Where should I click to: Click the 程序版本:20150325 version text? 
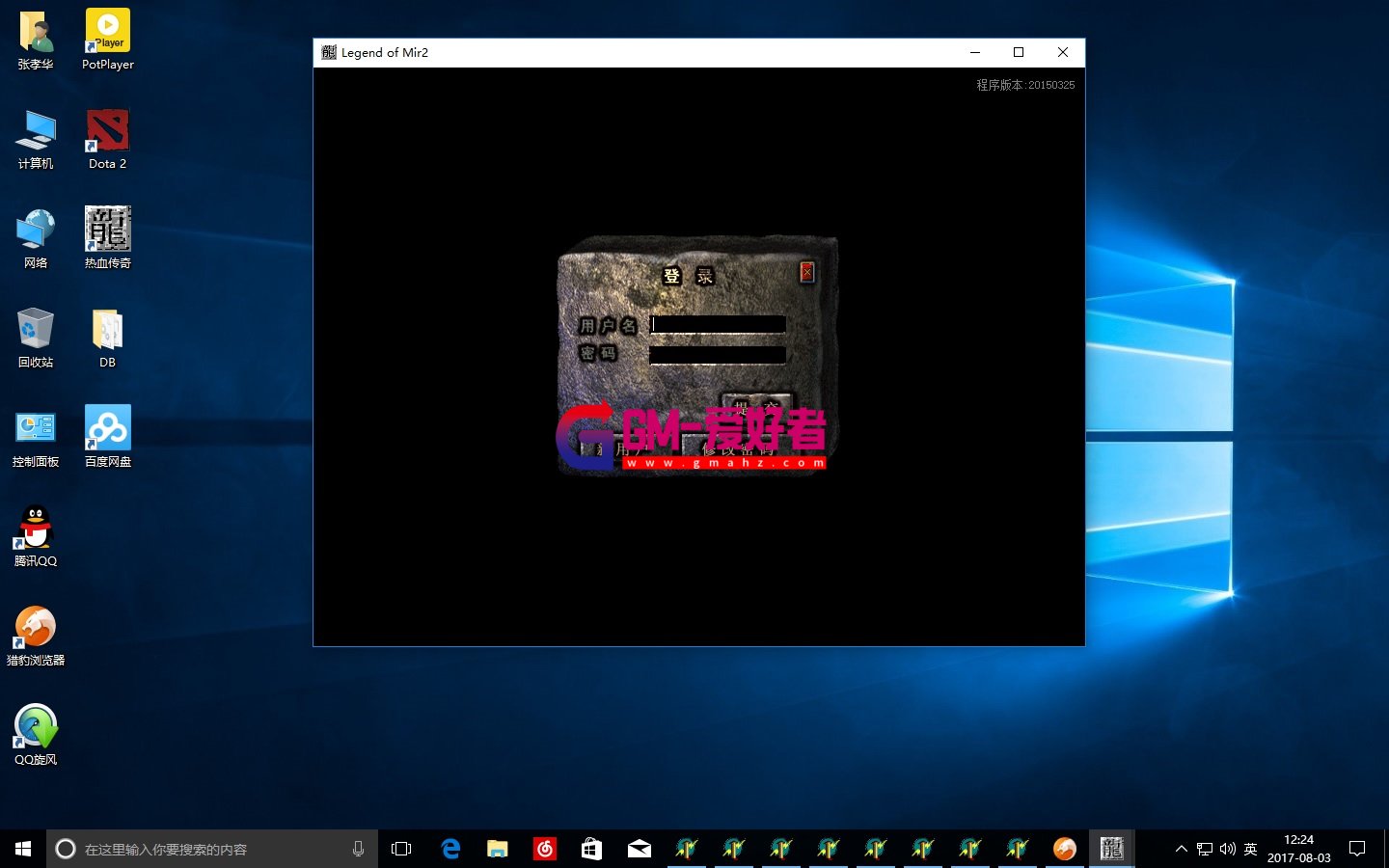[1025, 85]
